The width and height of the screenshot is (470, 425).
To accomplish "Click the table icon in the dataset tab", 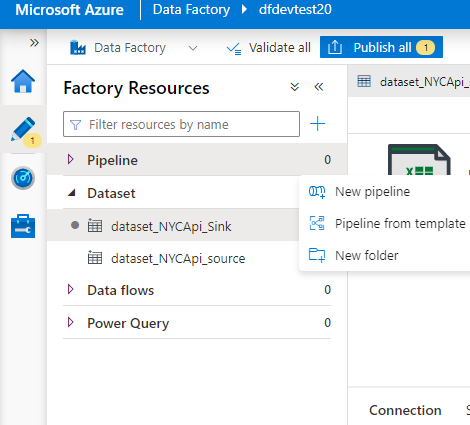I will 364,81.
